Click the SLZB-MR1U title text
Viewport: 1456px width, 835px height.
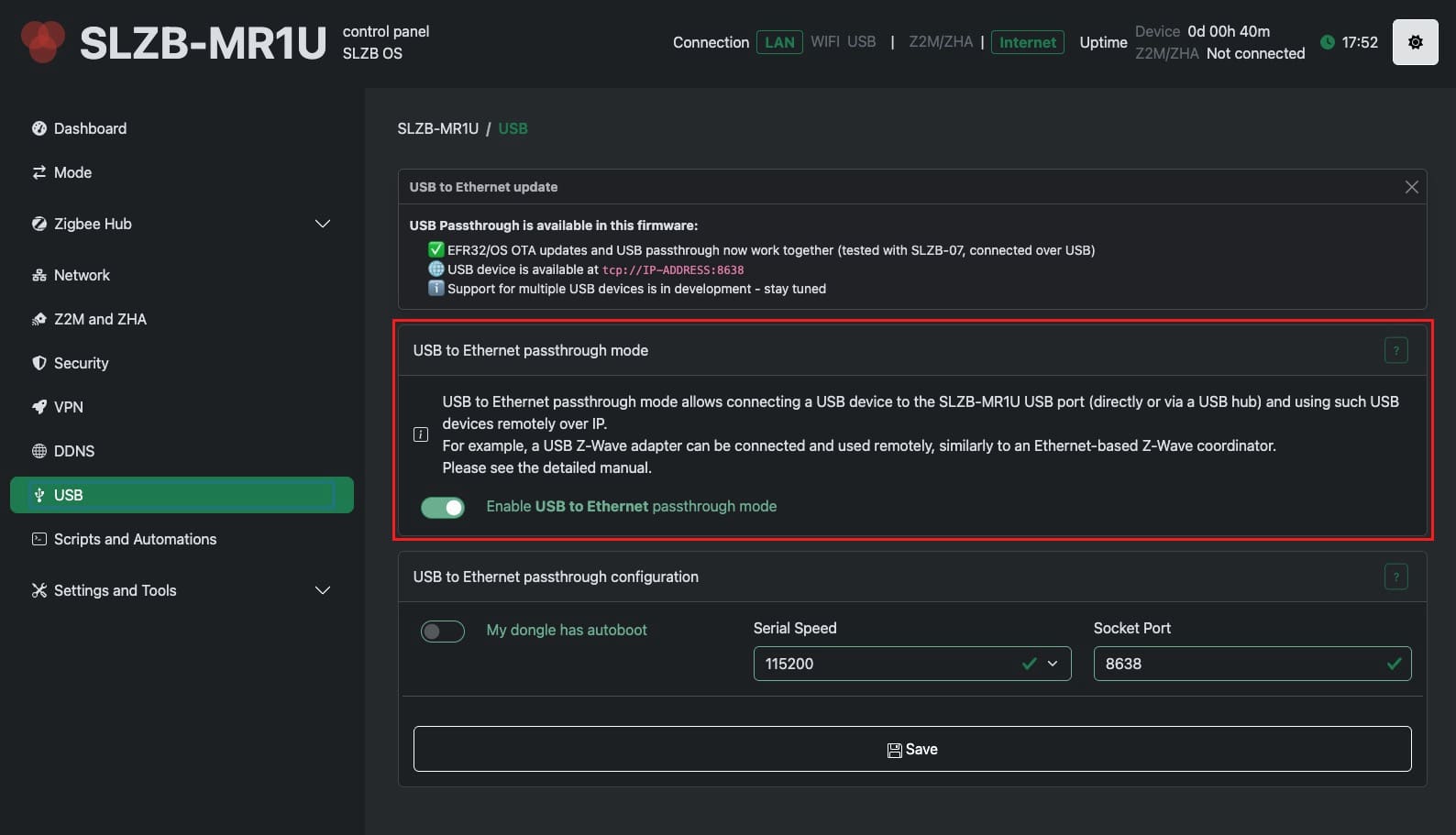203,43
